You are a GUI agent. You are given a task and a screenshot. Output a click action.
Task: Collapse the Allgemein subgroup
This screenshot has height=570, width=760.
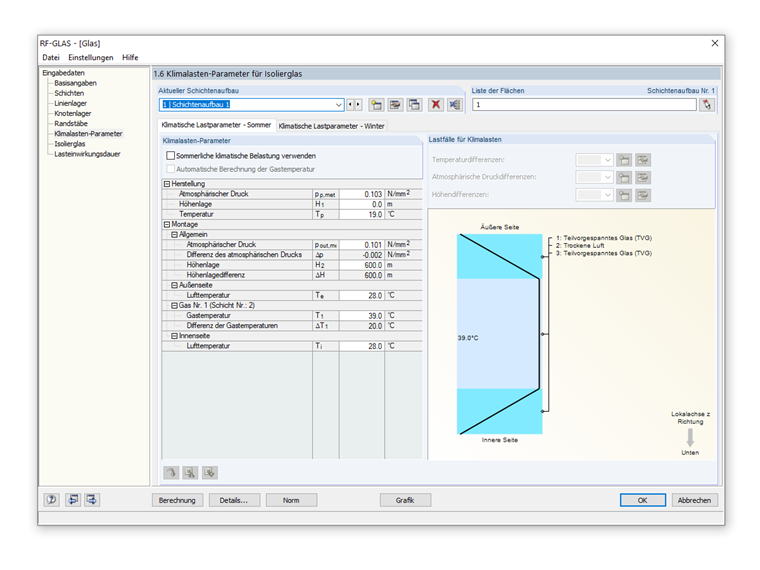174,235
